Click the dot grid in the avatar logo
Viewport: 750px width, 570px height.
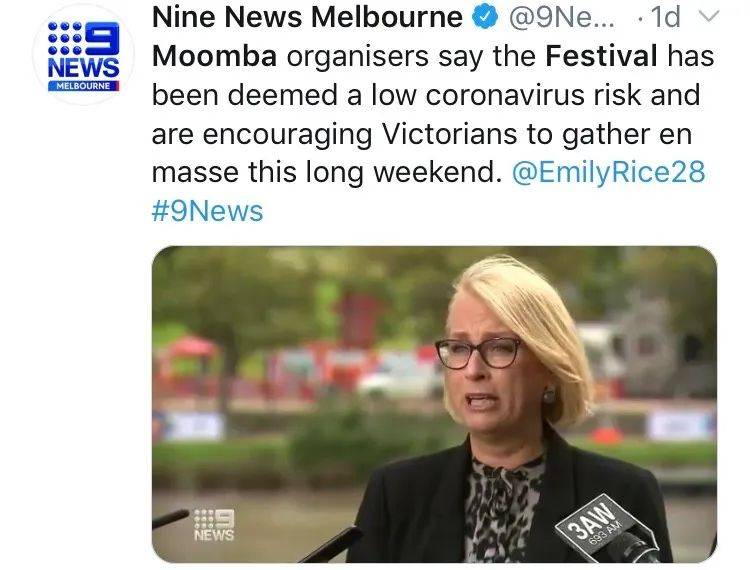point(65,38)
